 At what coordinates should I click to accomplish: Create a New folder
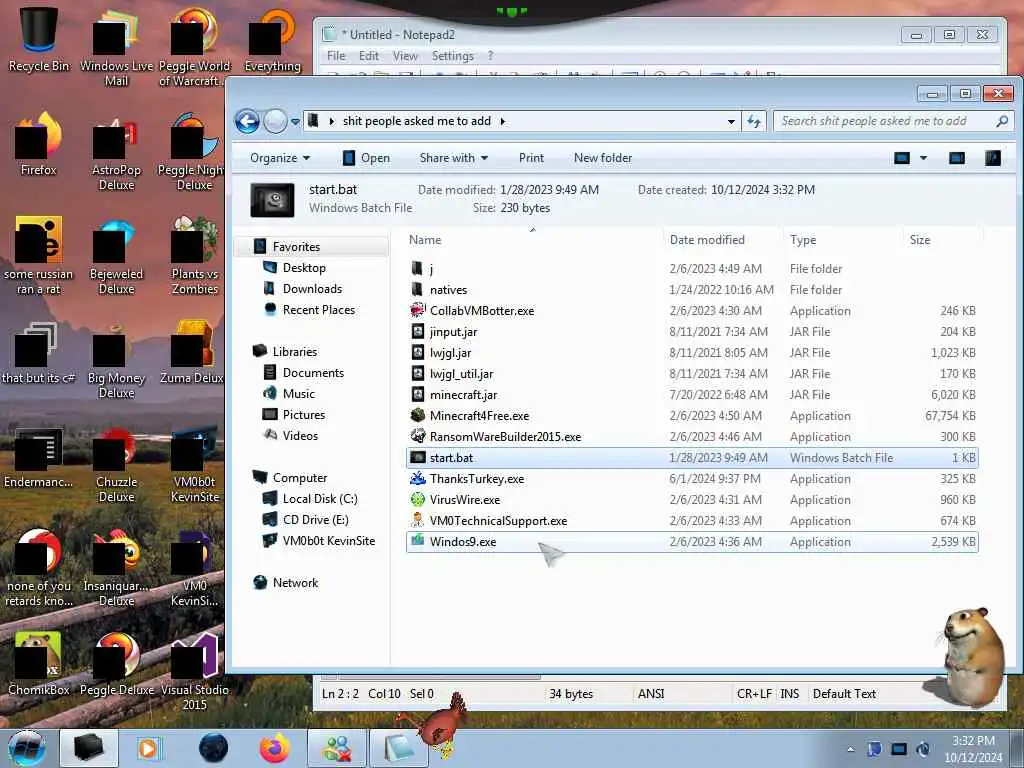coord(603,158)
